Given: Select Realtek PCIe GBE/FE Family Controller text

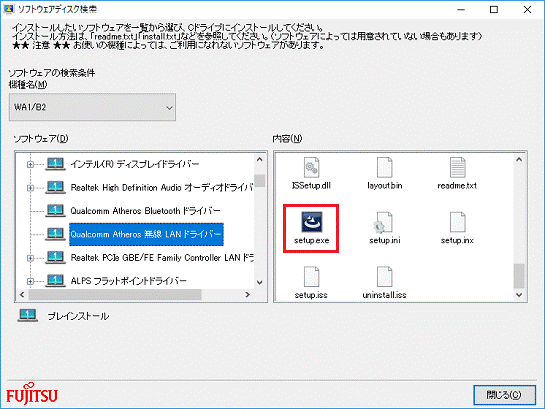Looking at the screenshot, I should 162,258.
